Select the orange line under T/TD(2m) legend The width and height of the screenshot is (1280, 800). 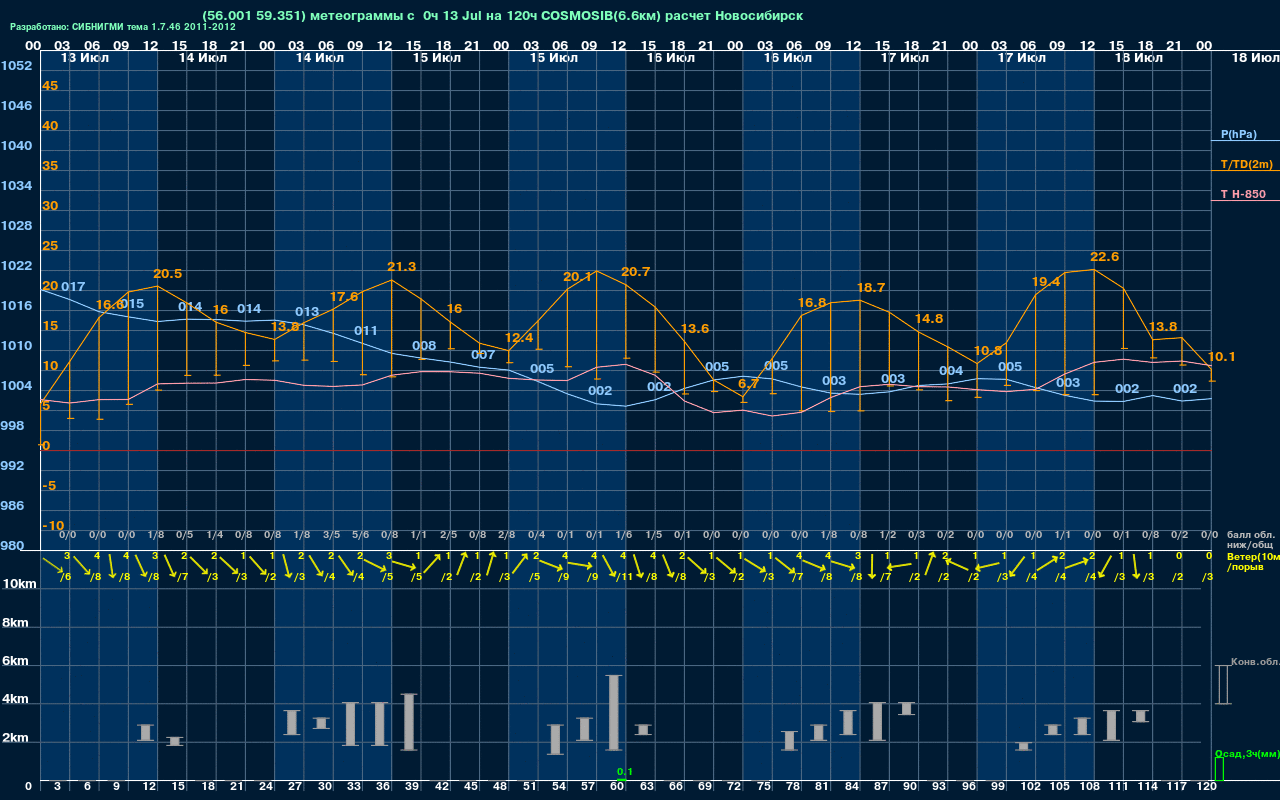coord(1245,171)
